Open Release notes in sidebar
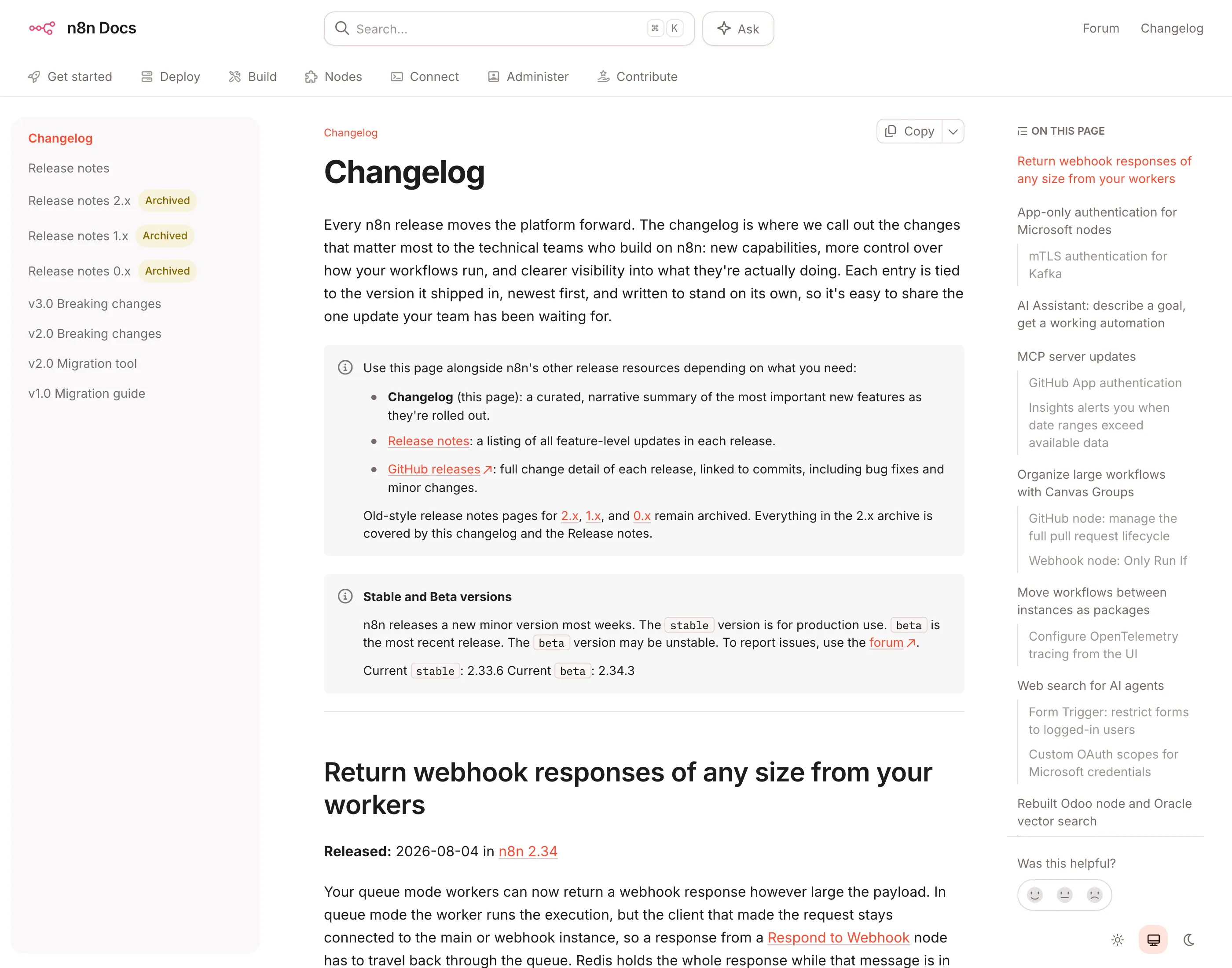This screenshot has width=1232, height=968. pos(69,169)
